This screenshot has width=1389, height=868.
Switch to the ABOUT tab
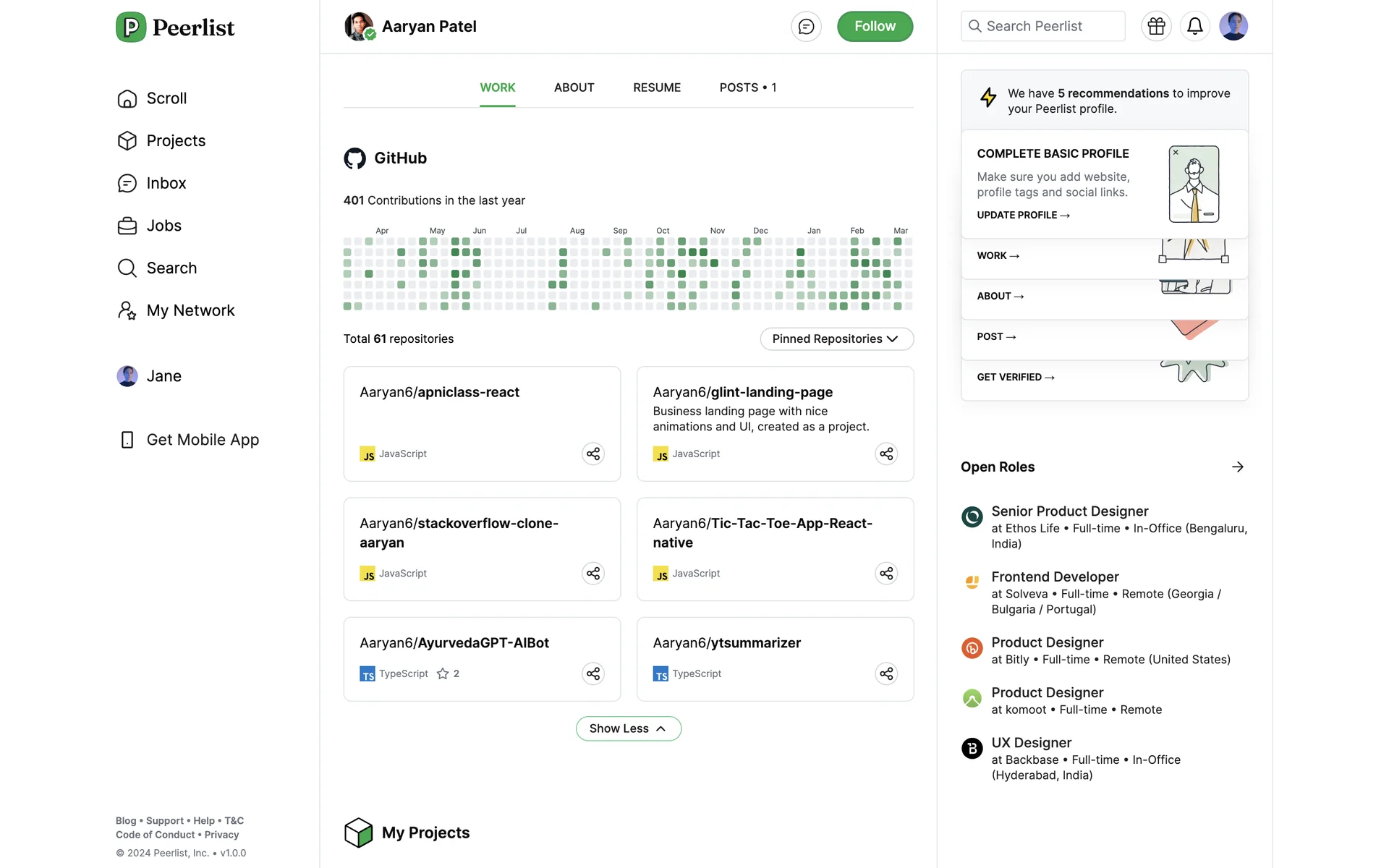[574, 88]
